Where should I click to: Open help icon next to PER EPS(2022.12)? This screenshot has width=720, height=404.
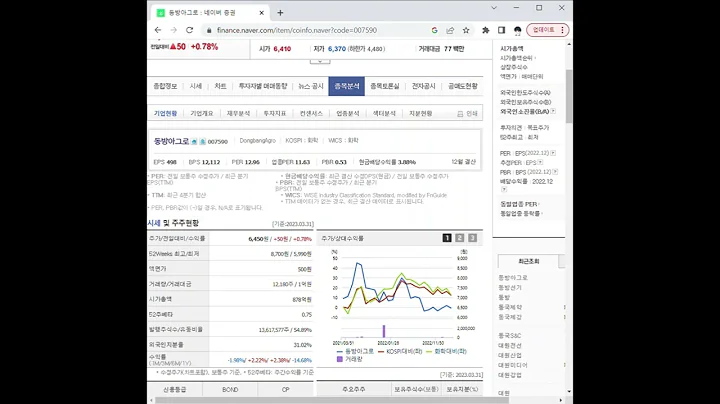pyautogui.click(x=553, y=153)
